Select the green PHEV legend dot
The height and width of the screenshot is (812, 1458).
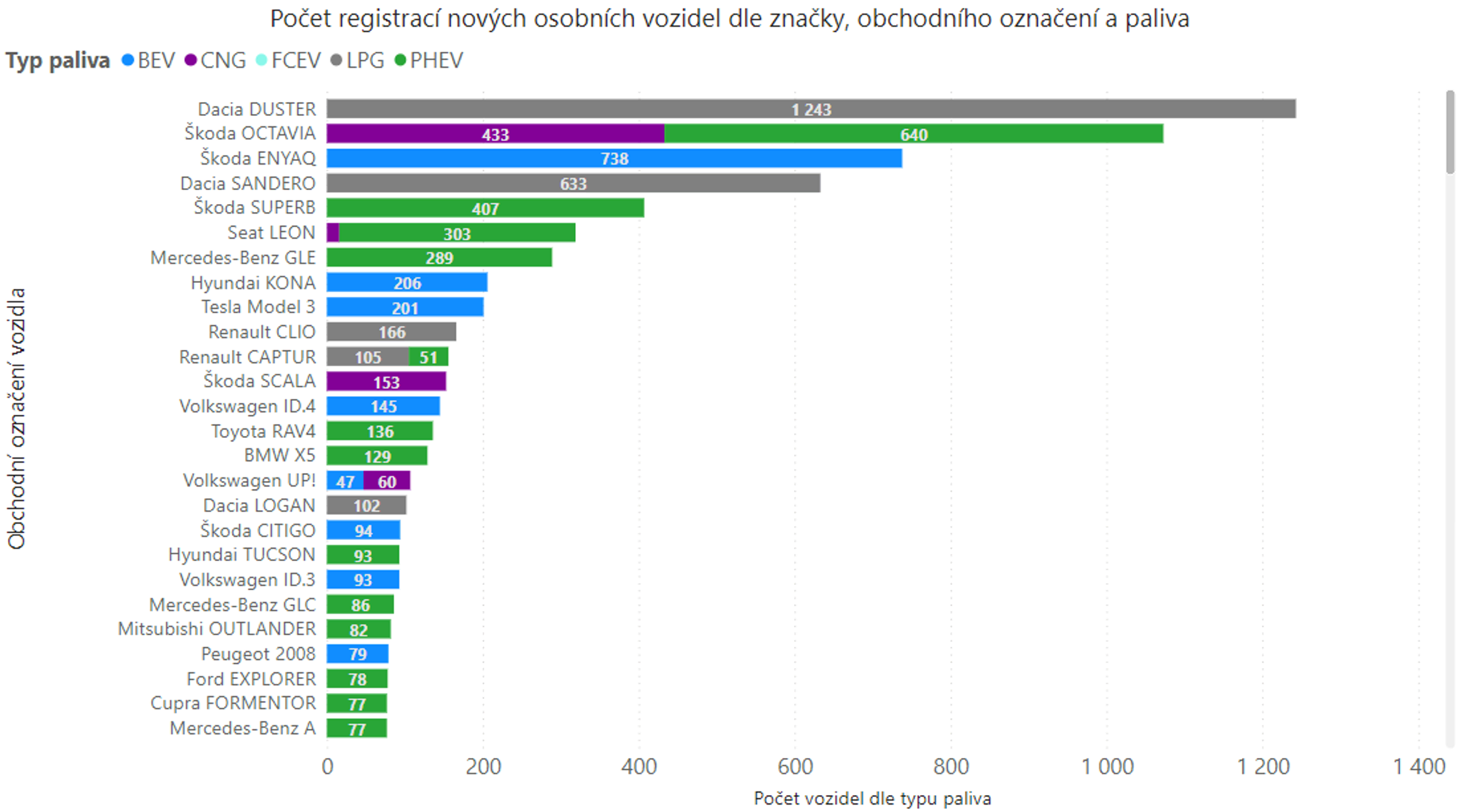[x=401, y=61]
